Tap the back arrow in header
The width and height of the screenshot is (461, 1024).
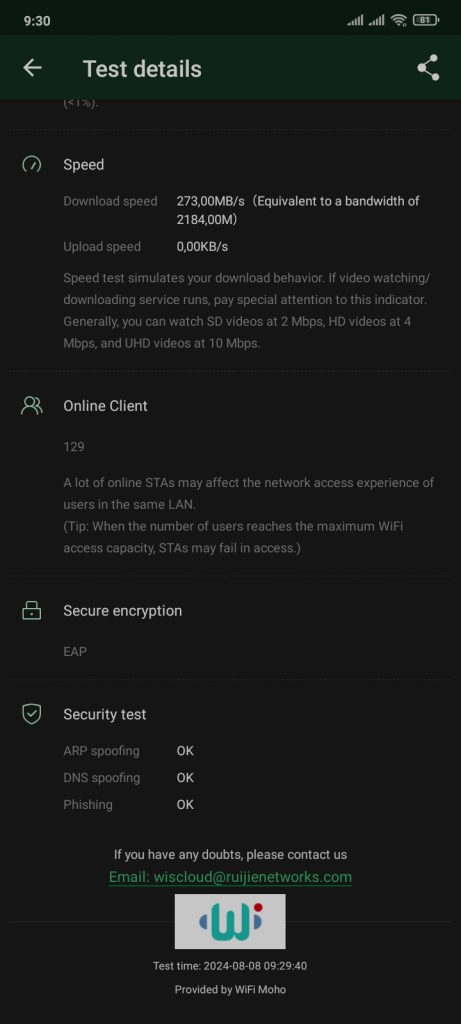[x=32, y=68]
